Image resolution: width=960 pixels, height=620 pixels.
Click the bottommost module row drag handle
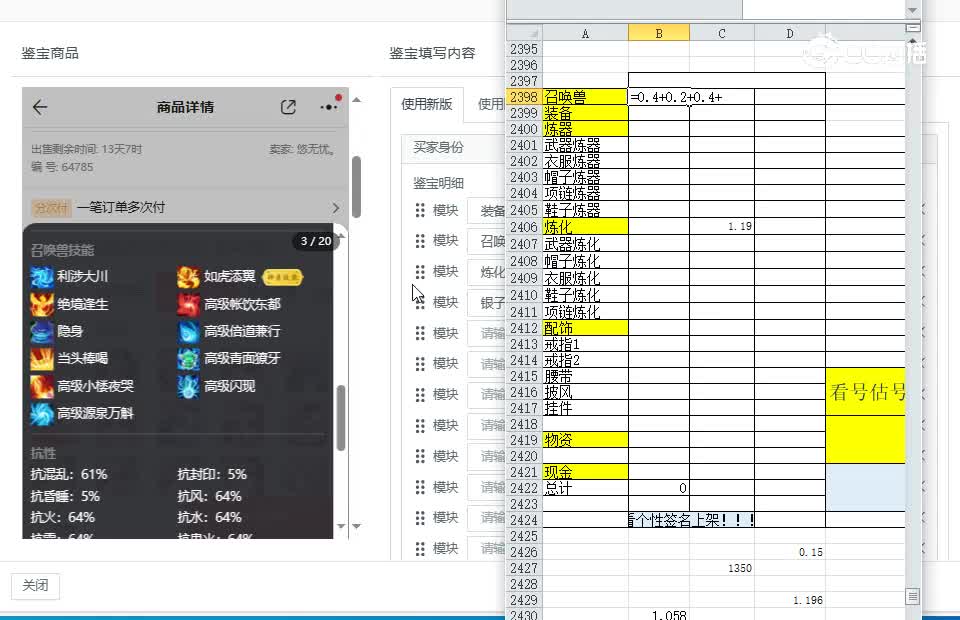tap(420, 548)
